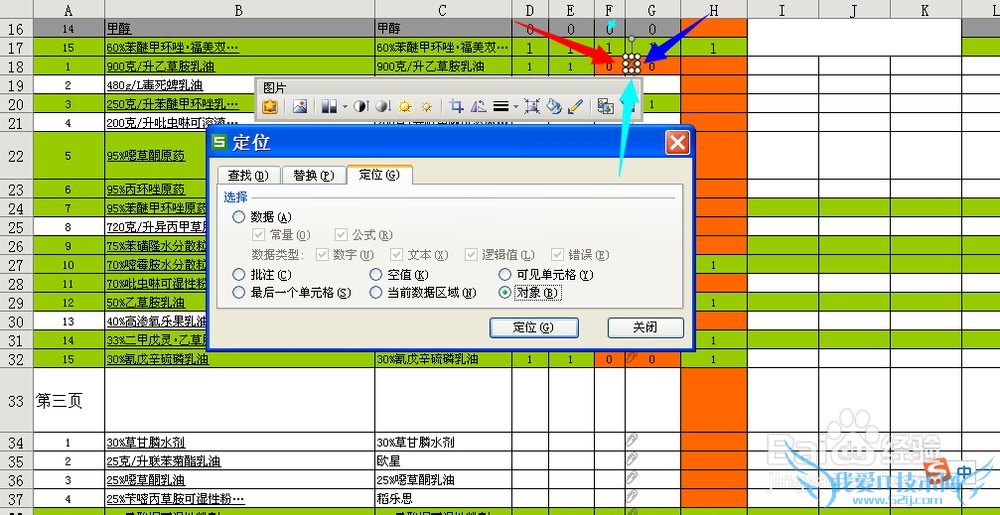
Task: Rotate the picture using rotate icon
Action: [478, 106]
